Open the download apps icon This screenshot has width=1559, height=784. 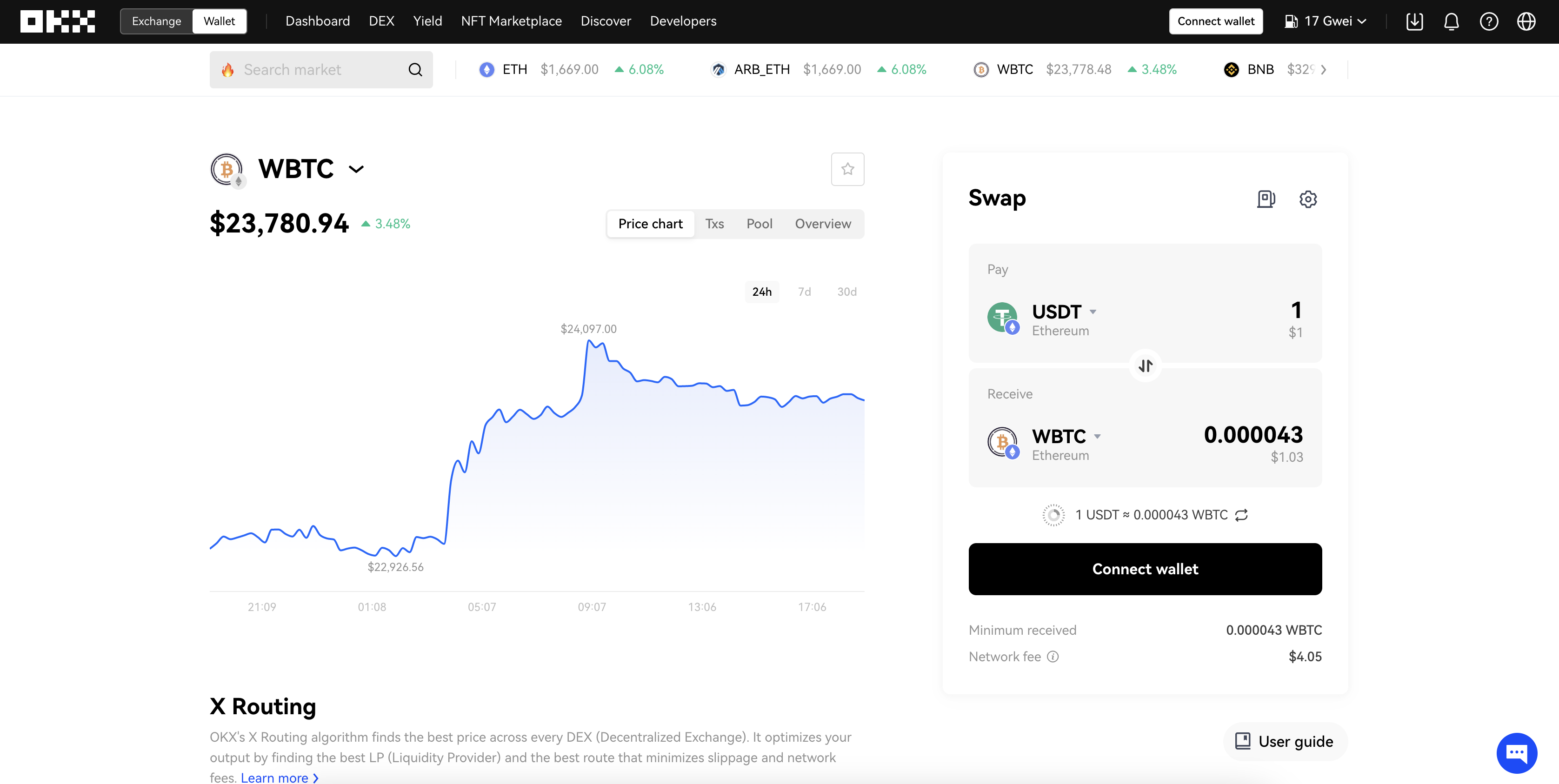tap(1415, 21)
